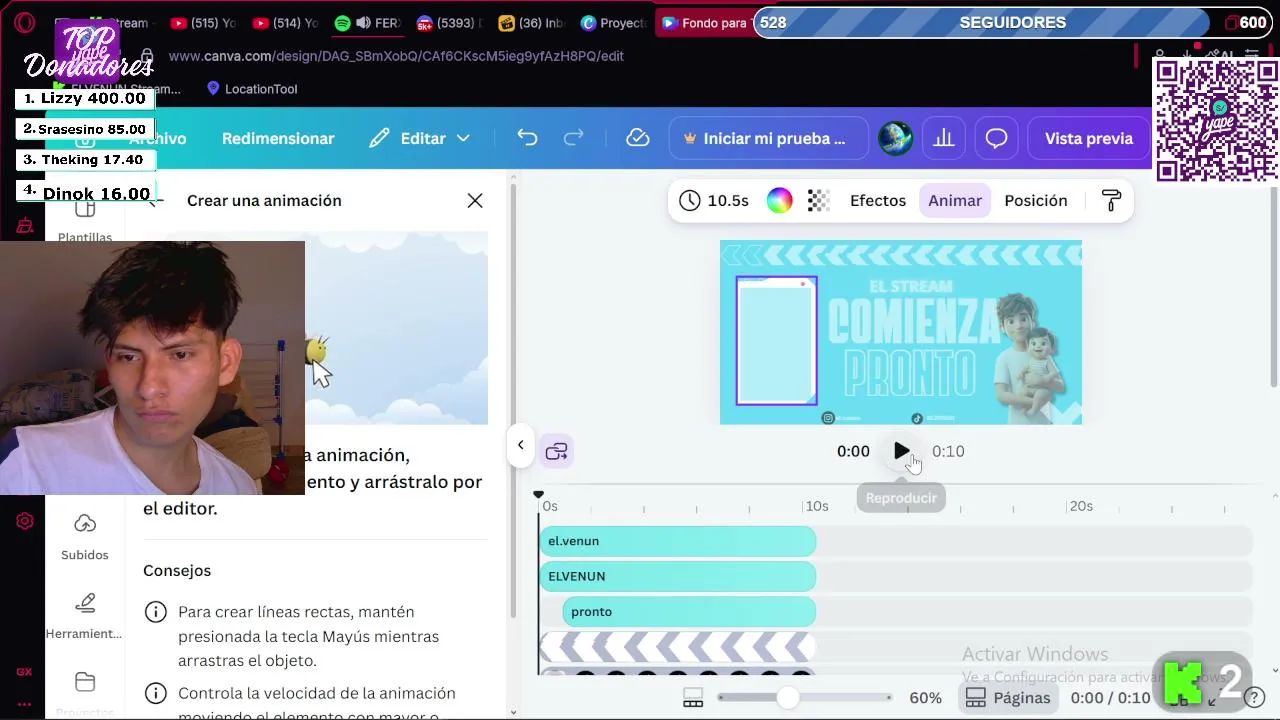This screenshot has height=720, width=1280.
Task: Open the color wheel picker
Action: point(779,201)
